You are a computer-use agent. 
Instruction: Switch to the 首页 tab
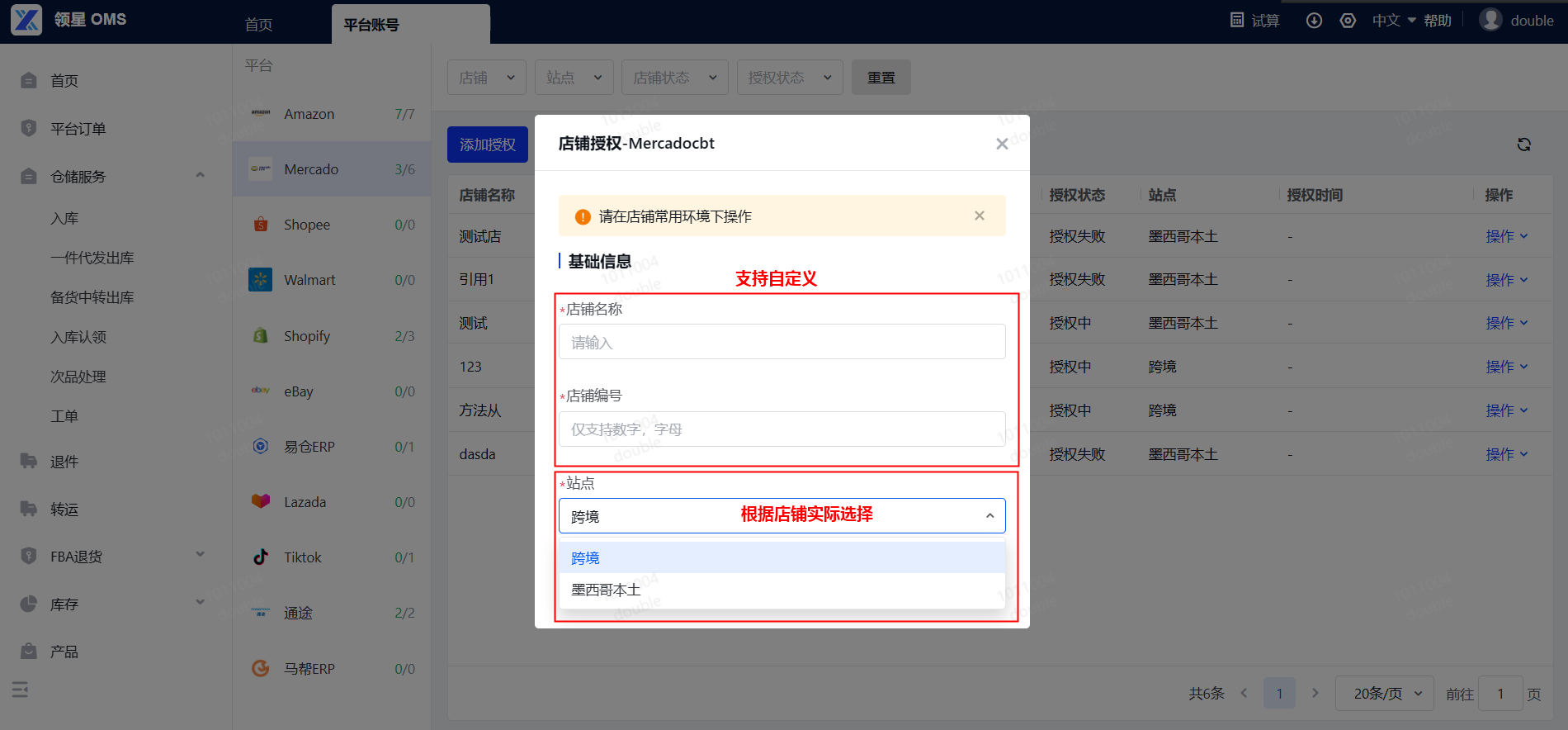[258, 25]
